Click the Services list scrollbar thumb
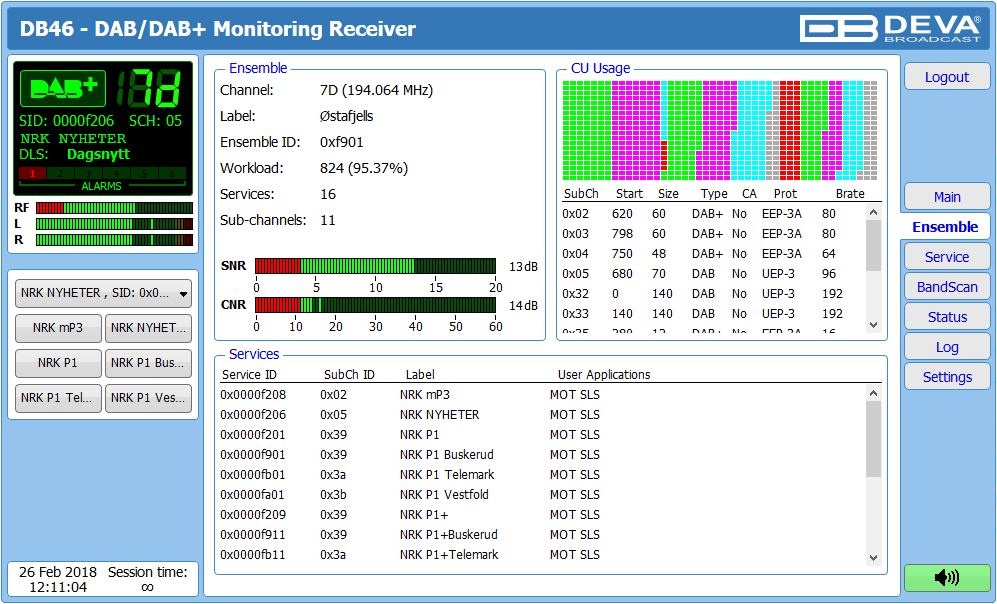 874,439
